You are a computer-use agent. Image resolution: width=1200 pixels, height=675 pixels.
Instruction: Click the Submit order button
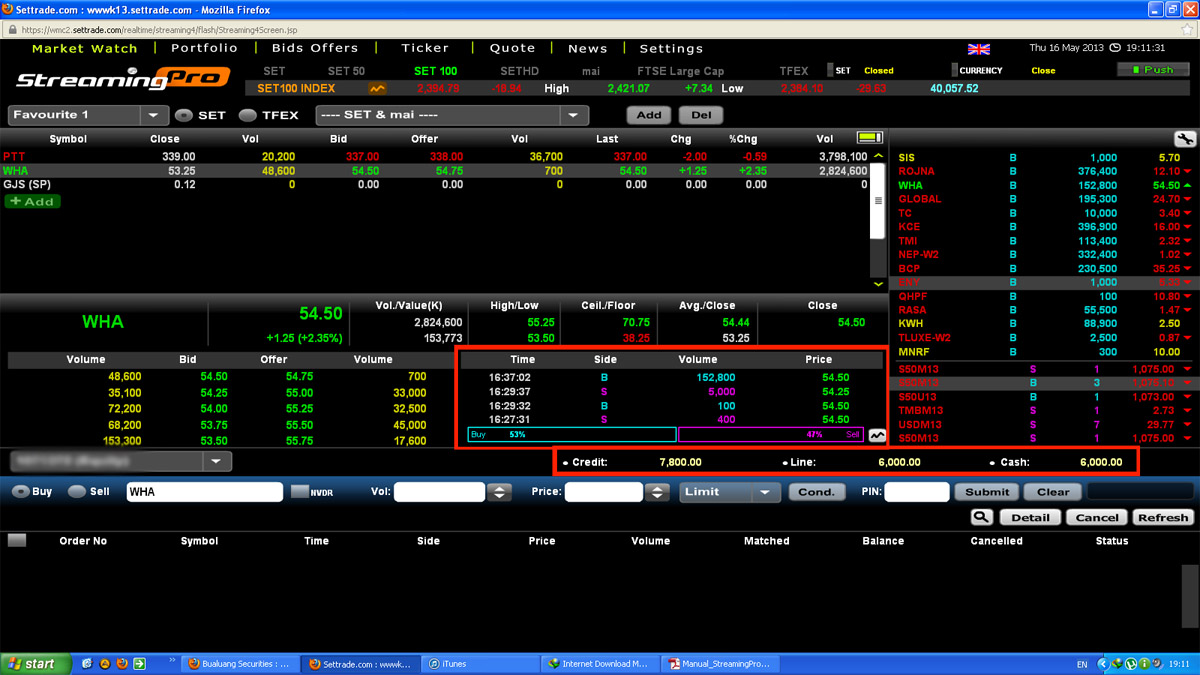[987, 492]
